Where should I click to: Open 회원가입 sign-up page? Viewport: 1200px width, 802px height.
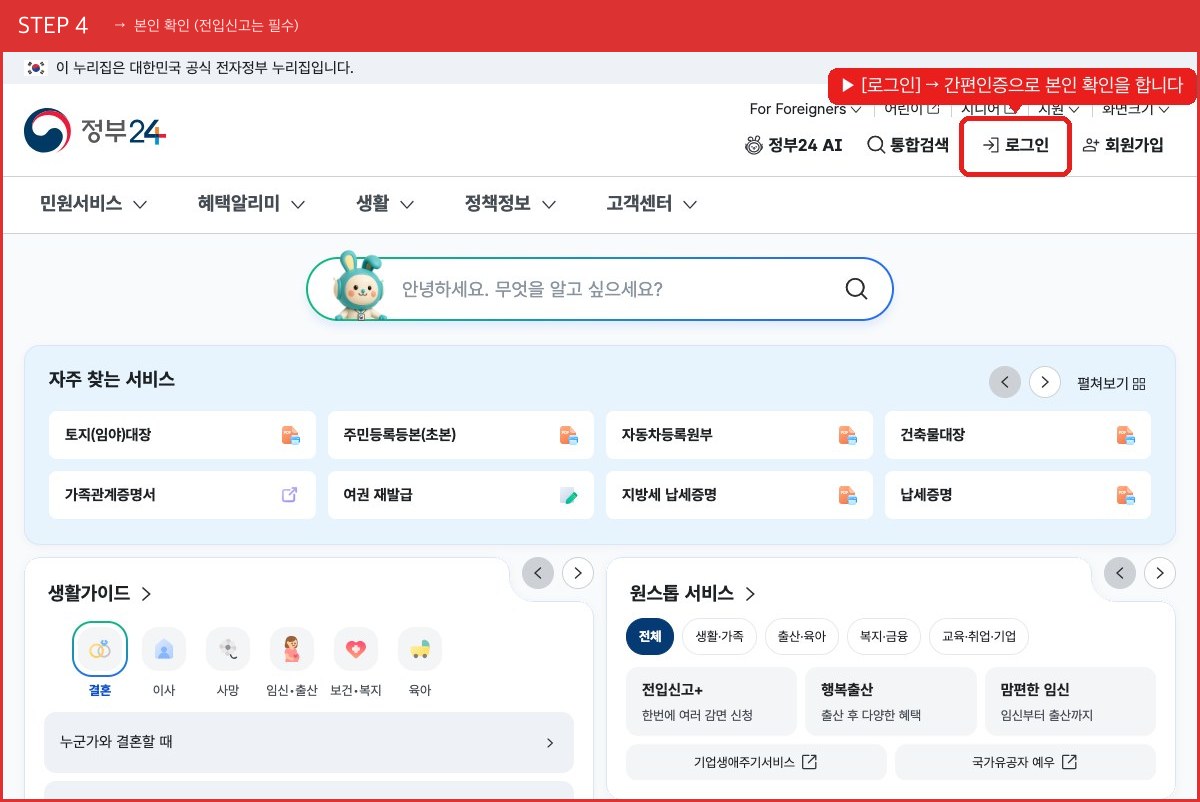pos(1123,145)
